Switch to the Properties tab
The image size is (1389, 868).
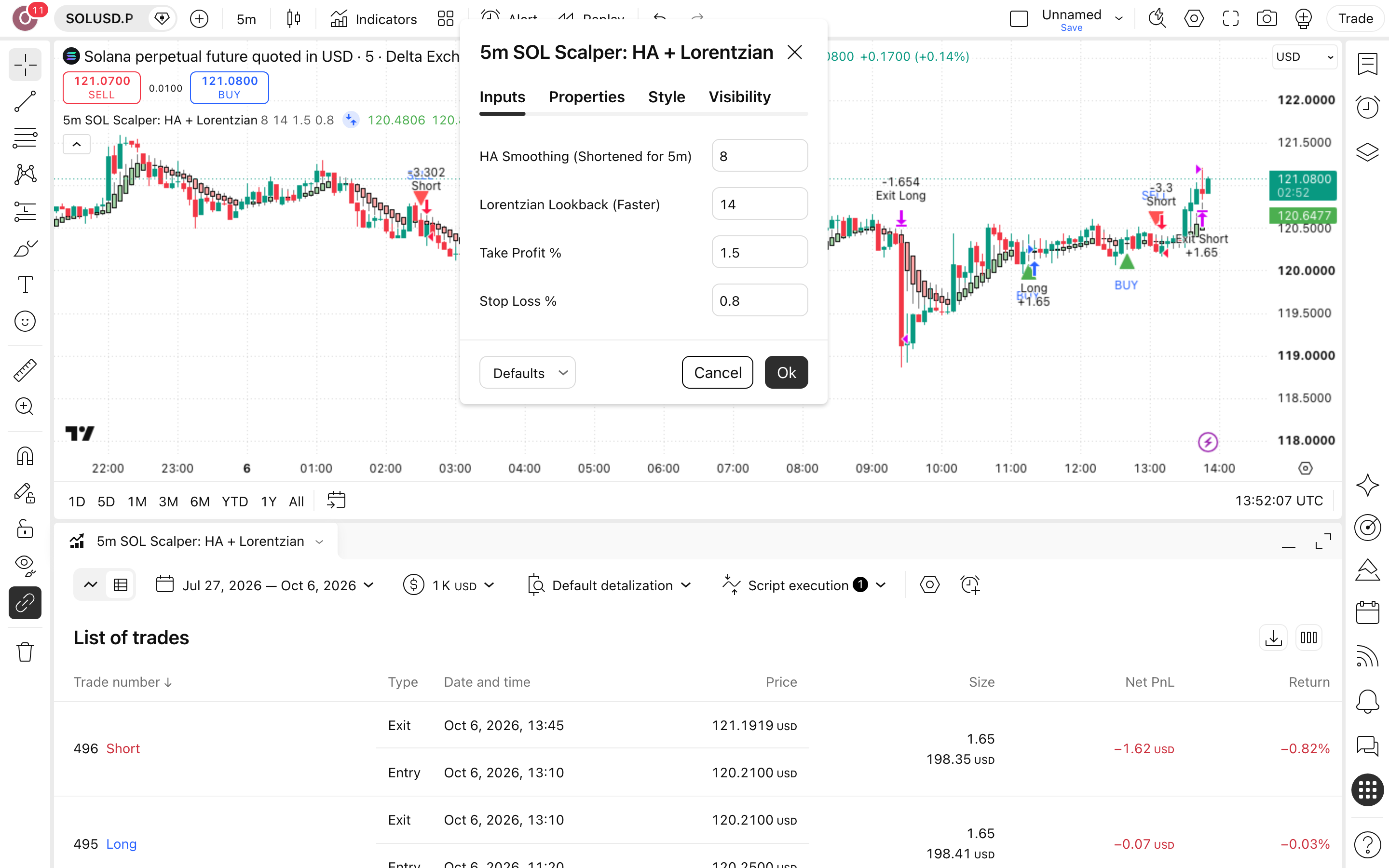586,97
